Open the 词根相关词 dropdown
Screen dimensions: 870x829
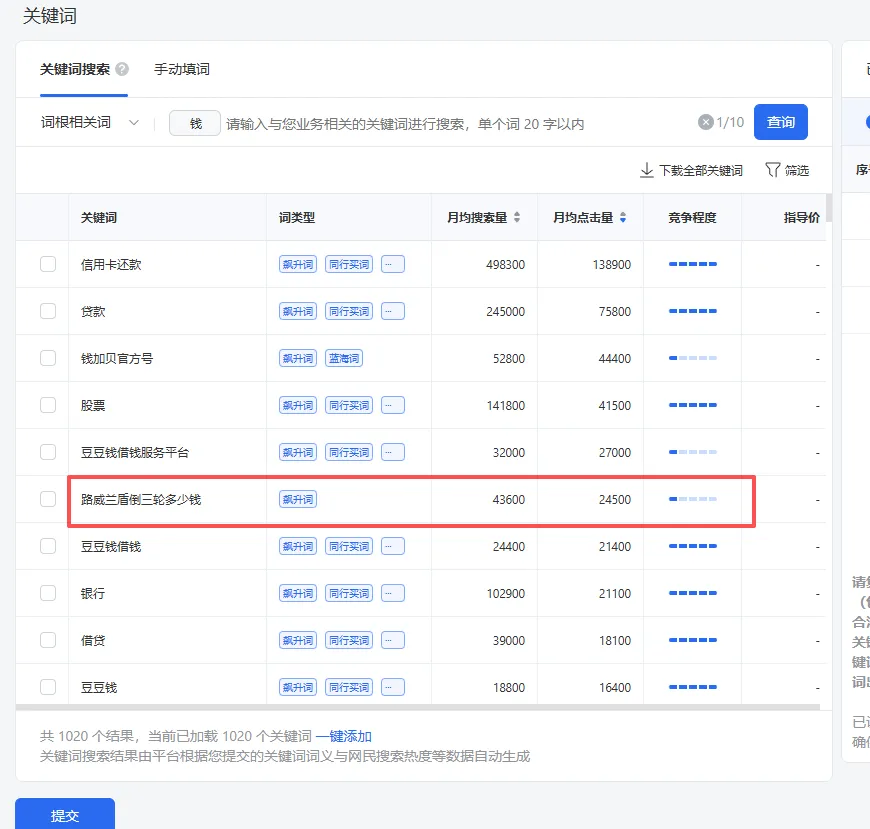(90, 122)
